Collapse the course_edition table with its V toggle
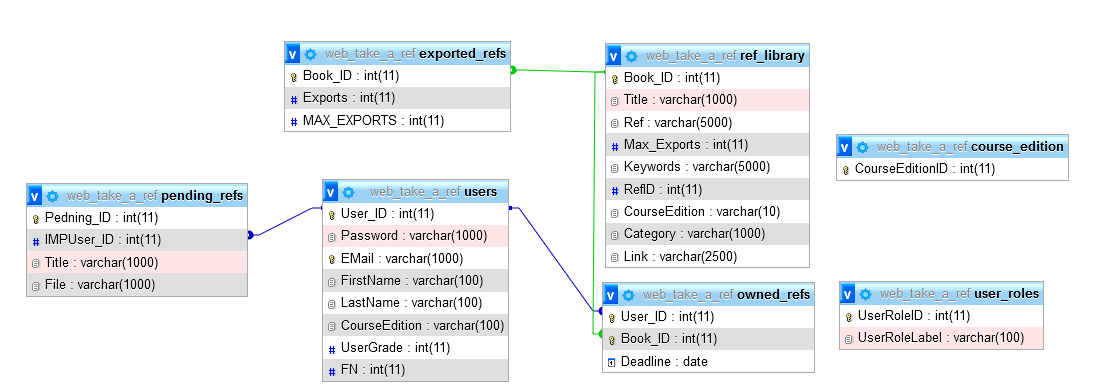 pyautogui.click(x=844, y=147)
